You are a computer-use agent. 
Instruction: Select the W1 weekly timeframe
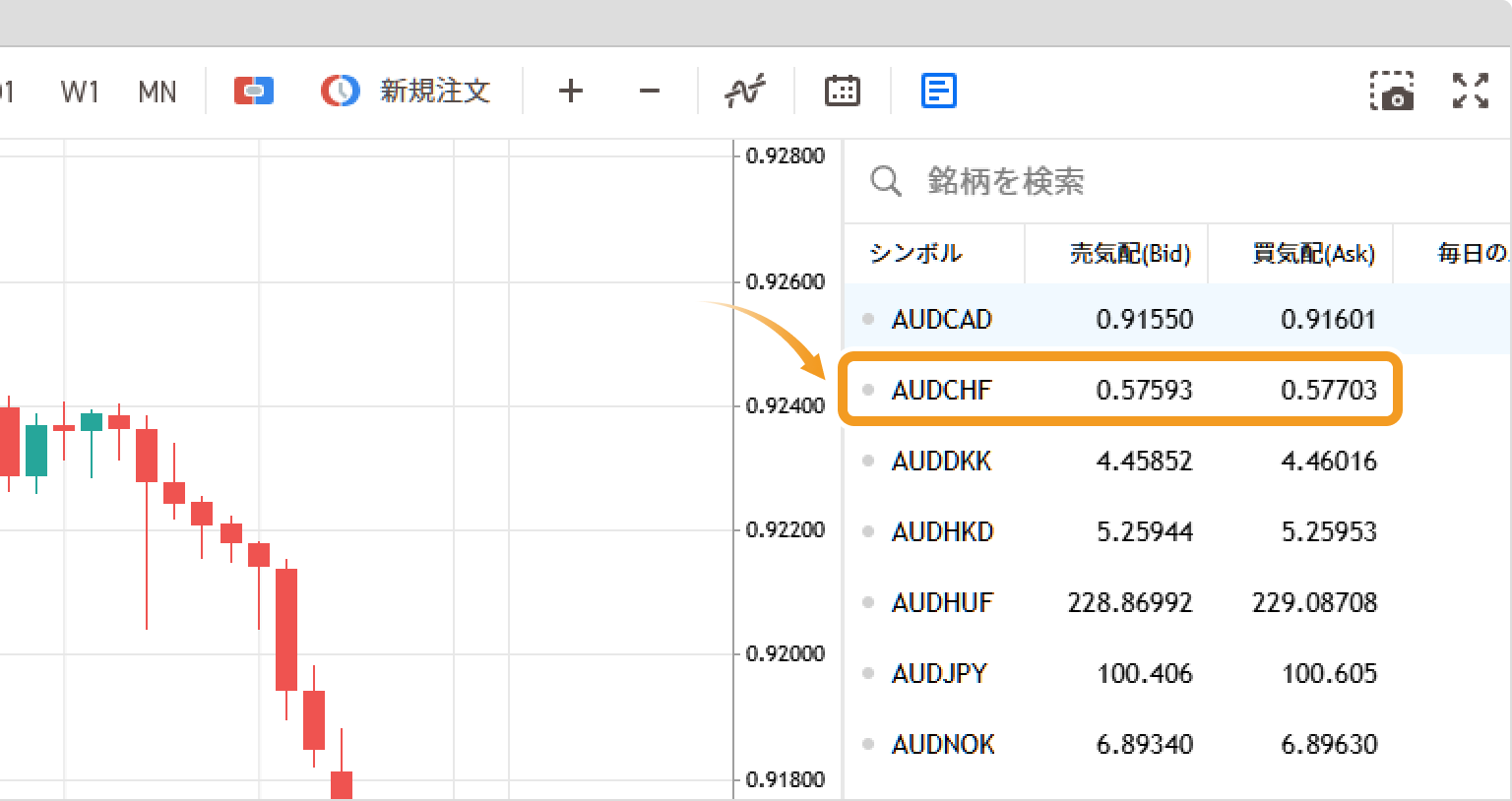[80, 92]
